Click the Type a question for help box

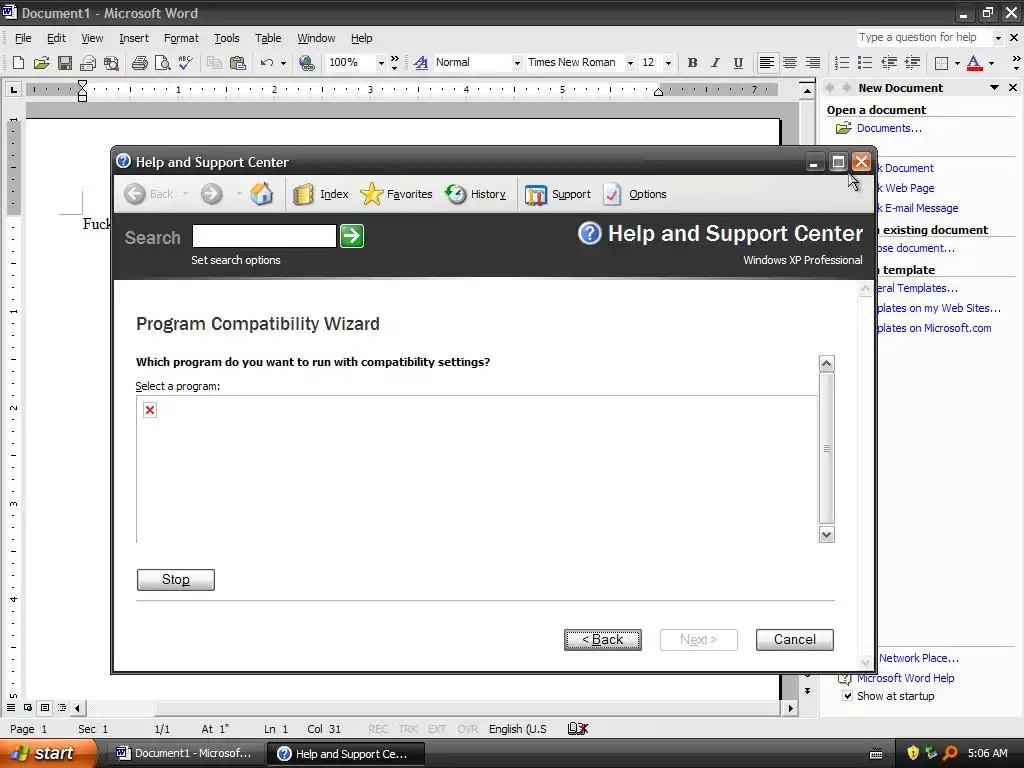click(x=924, y=38)
